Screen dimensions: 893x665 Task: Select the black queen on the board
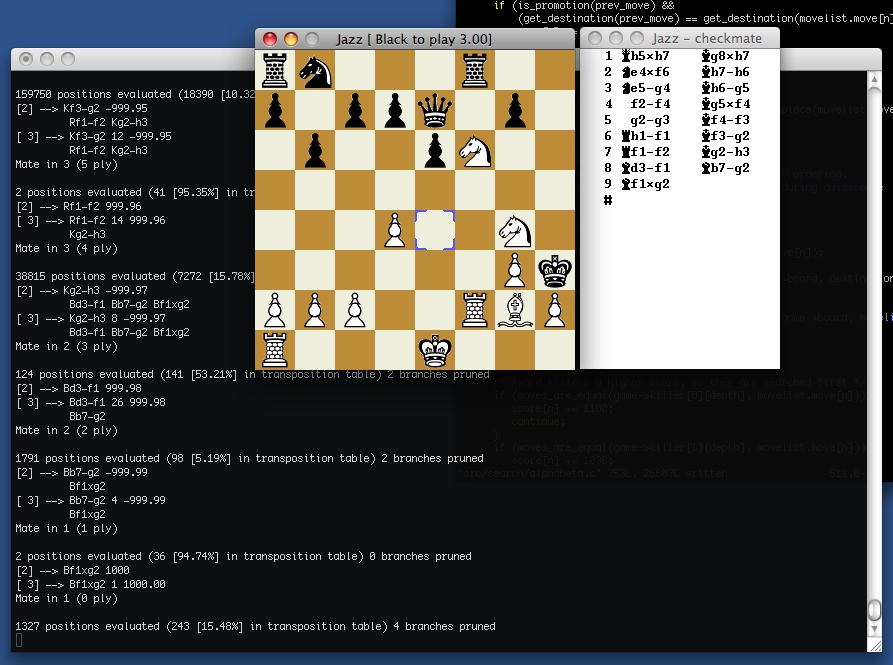(x=435, y=110)
